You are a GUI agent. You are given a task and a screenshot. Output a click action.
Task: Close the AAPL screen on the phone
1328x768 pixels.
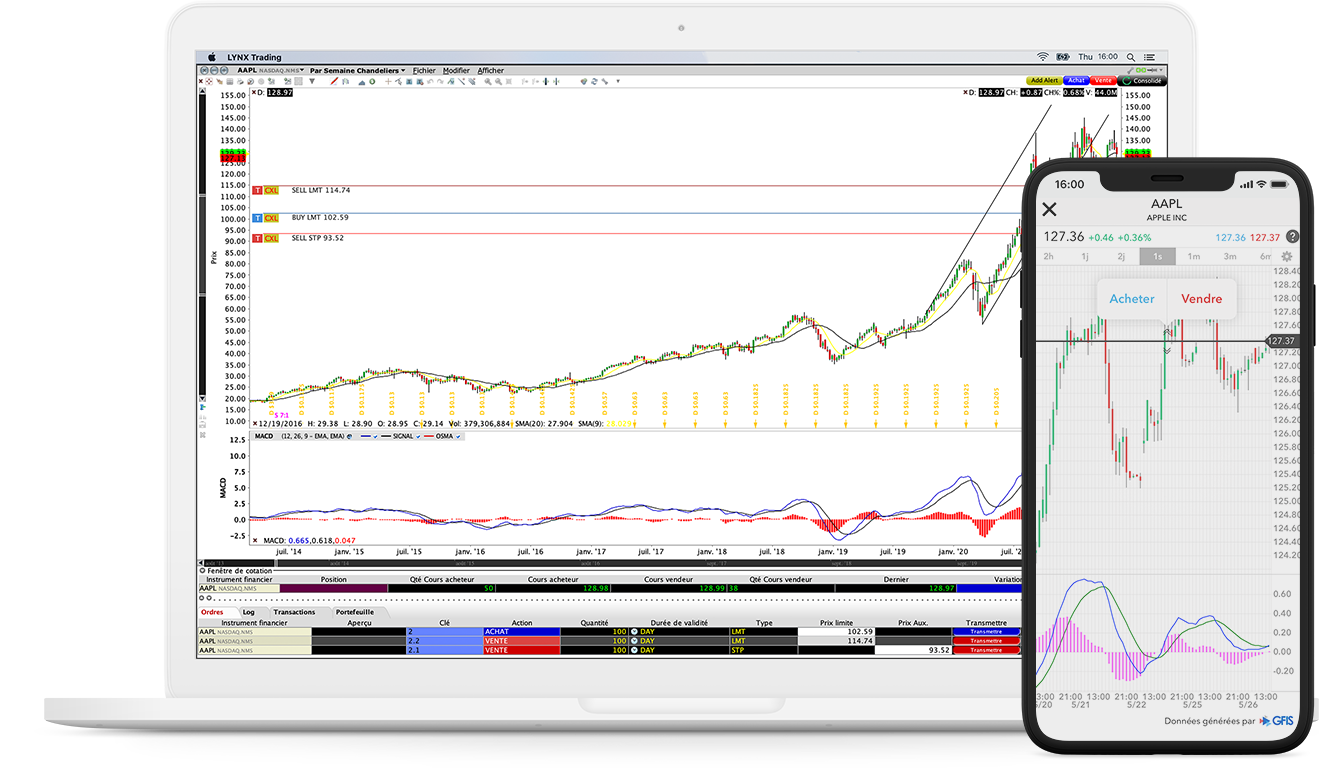[x=1049, y=209]
